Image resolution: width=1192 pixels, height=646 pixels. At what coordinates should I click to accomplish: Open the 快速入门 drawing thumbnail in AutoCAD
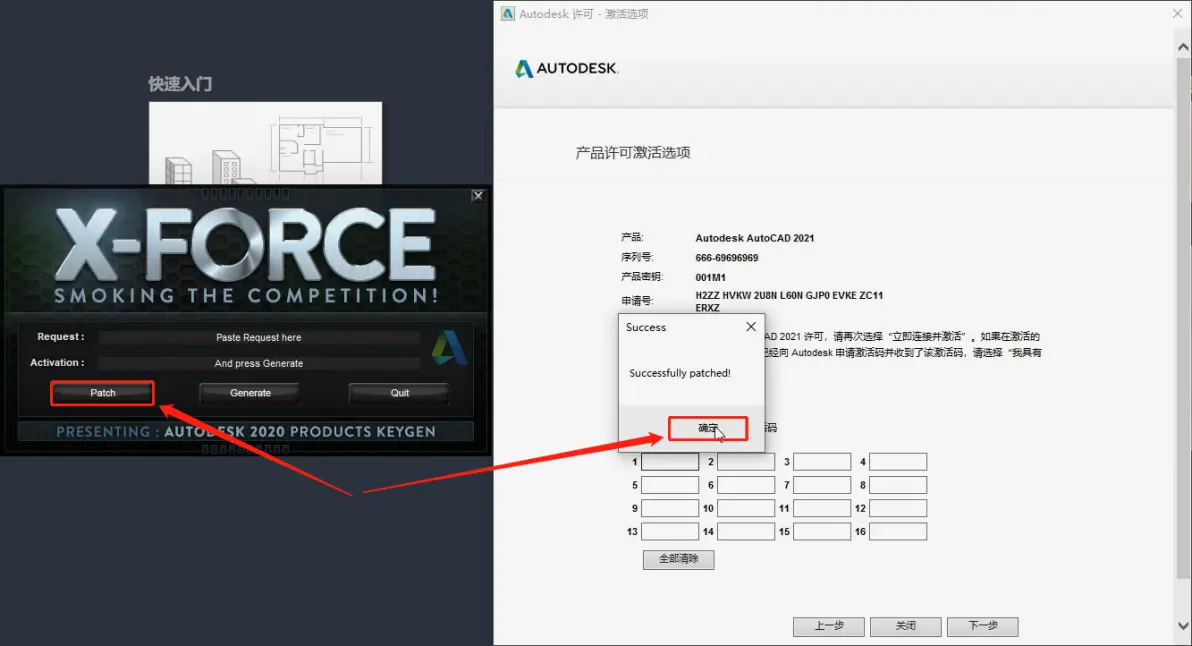(265, 143)
